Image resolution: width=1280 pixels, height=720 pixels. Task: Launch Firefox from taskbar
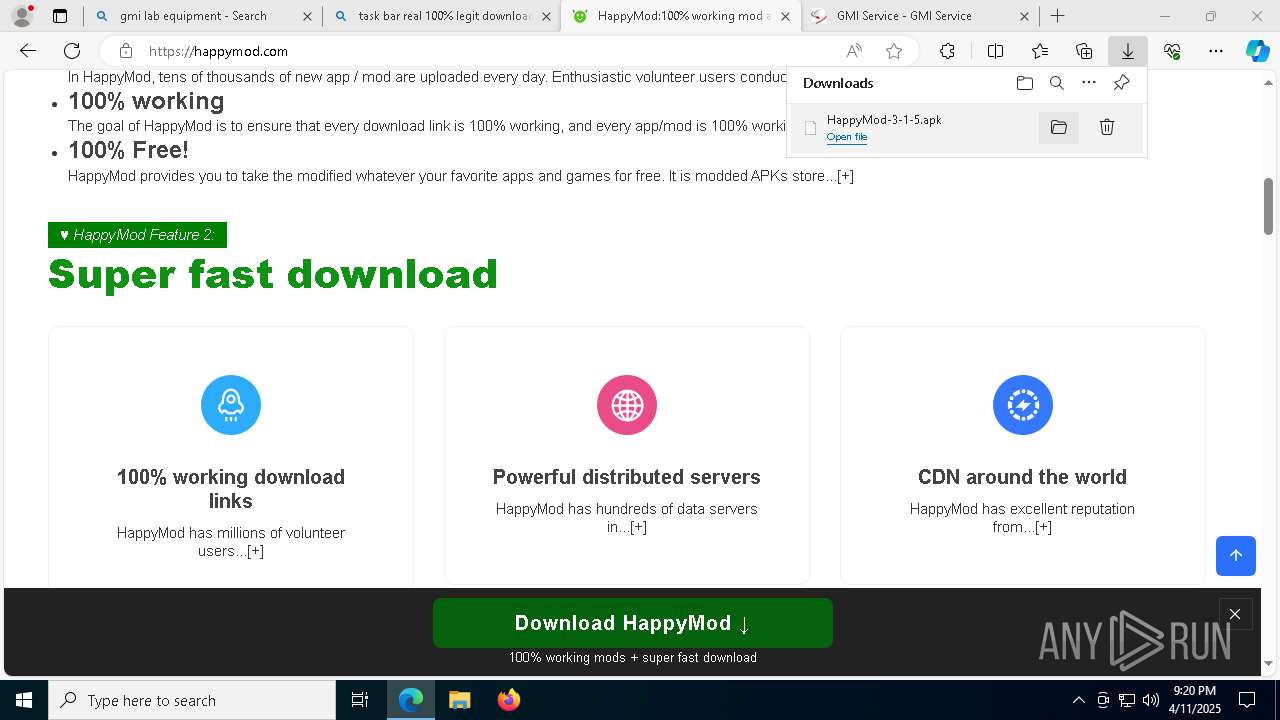click(508, 700)
